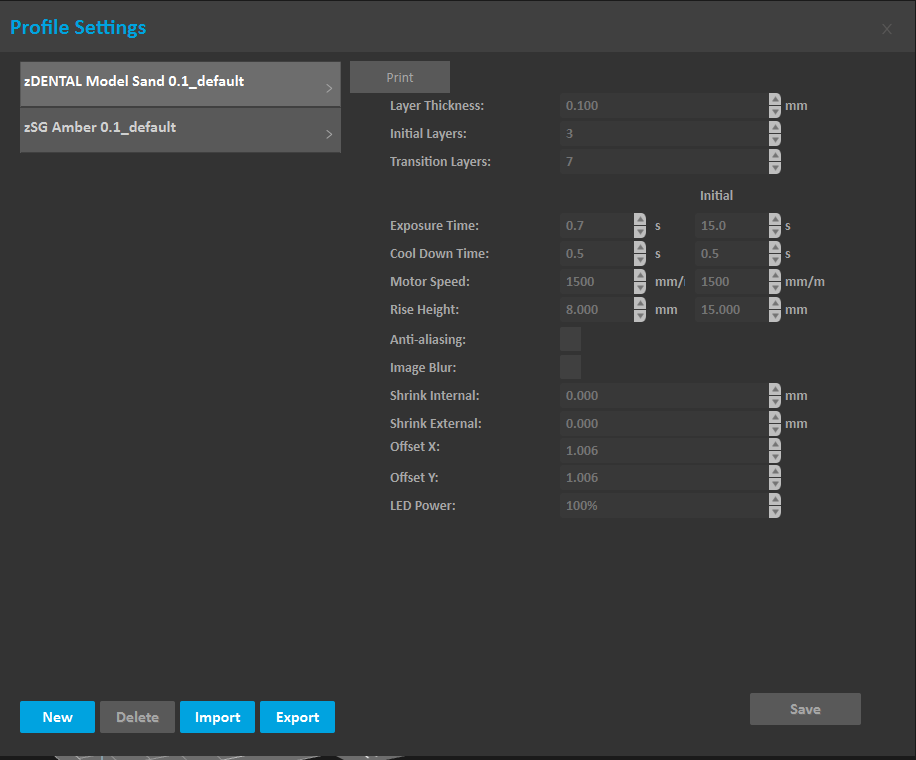Click the Shrink External value field
This screenshot has width=916, height=760.
coord(664,424)
